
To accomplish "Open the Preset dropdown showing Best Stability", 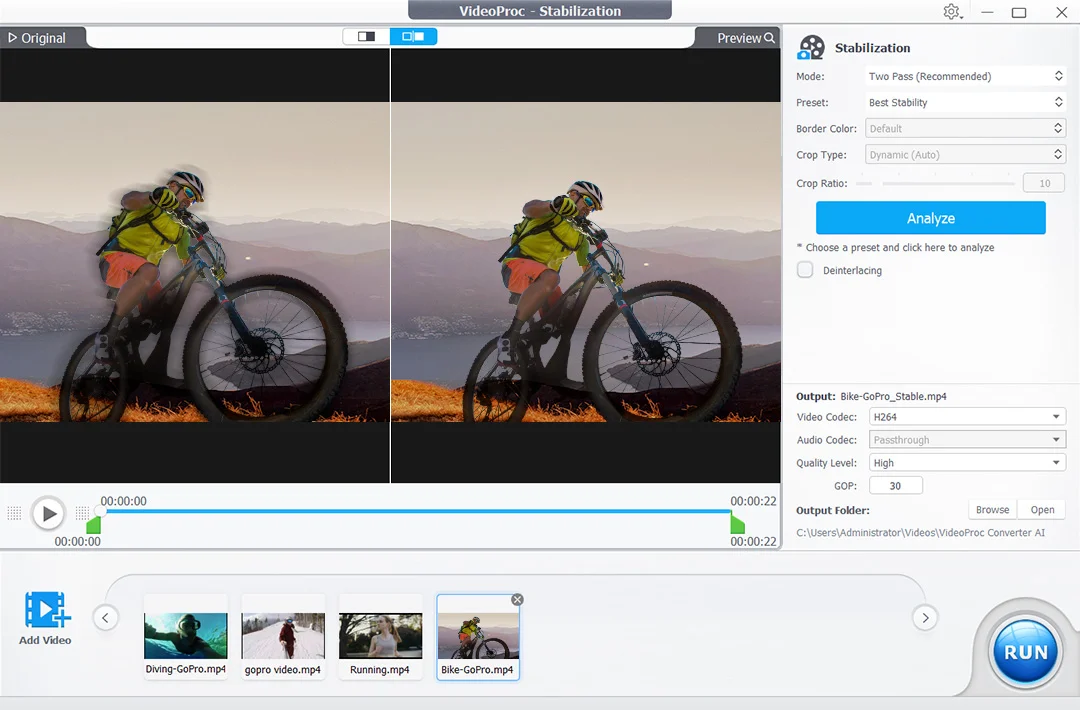I will [x=964, y=102].
